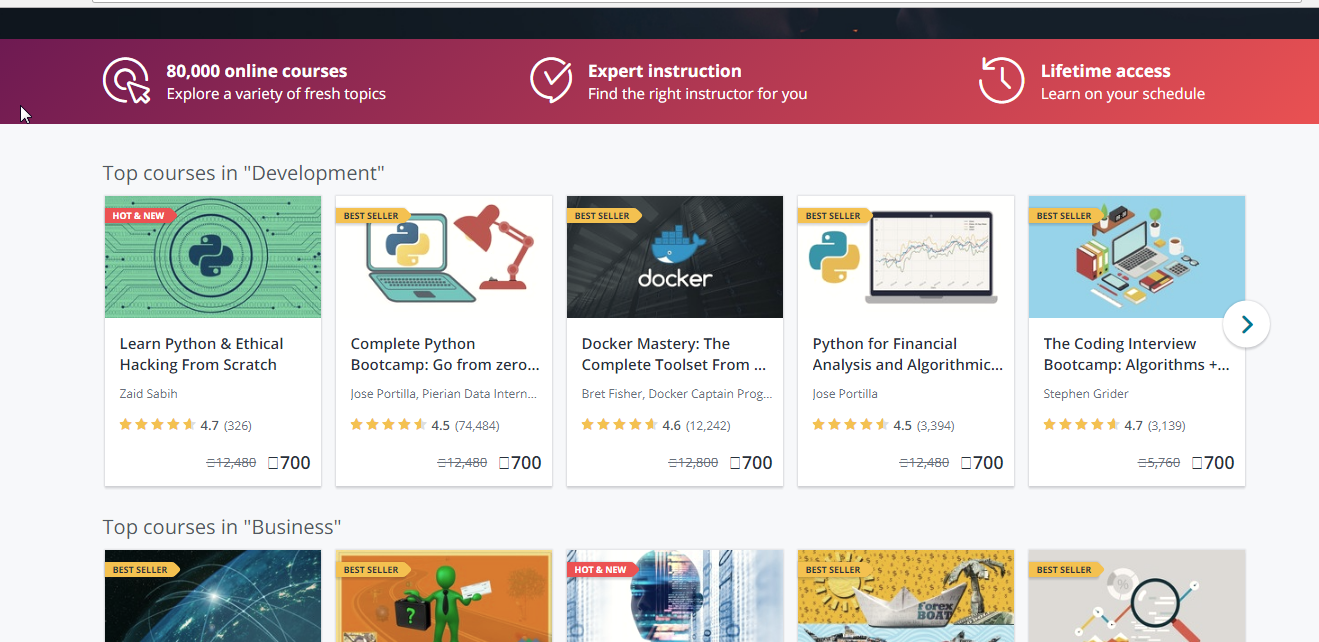
Task: Click BEST SELLER badge on green briefcase figure card
Action: click(x=372, y=570)
